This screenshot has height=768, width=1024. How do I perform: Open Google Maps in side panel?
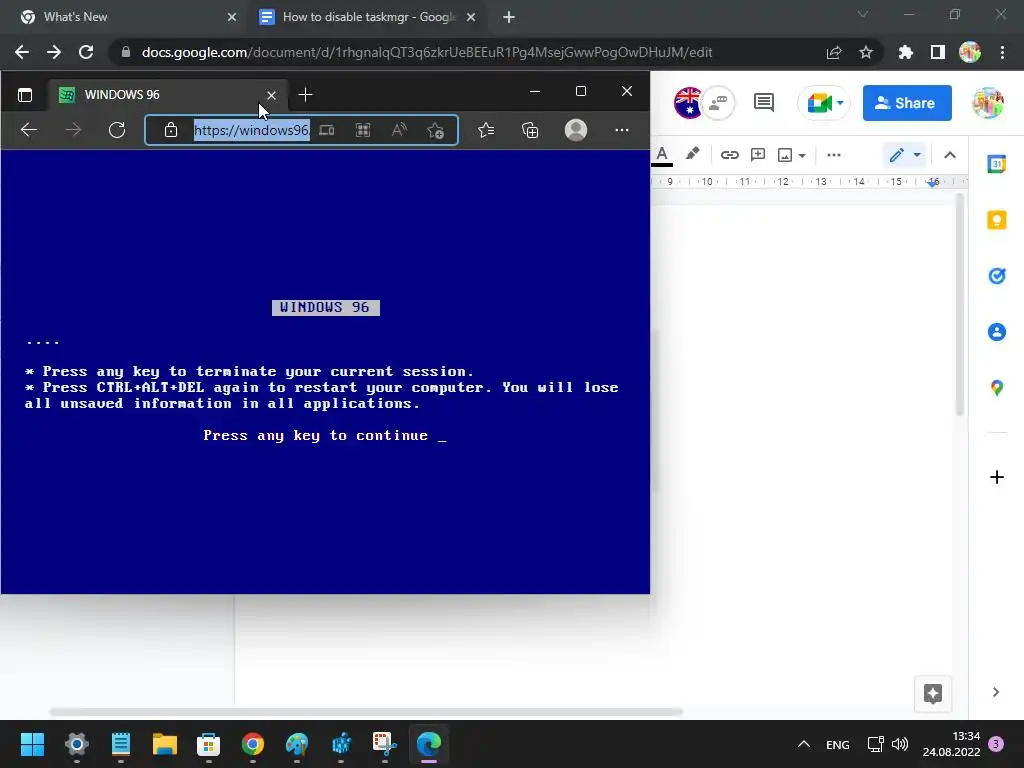(x=997, y=388)
